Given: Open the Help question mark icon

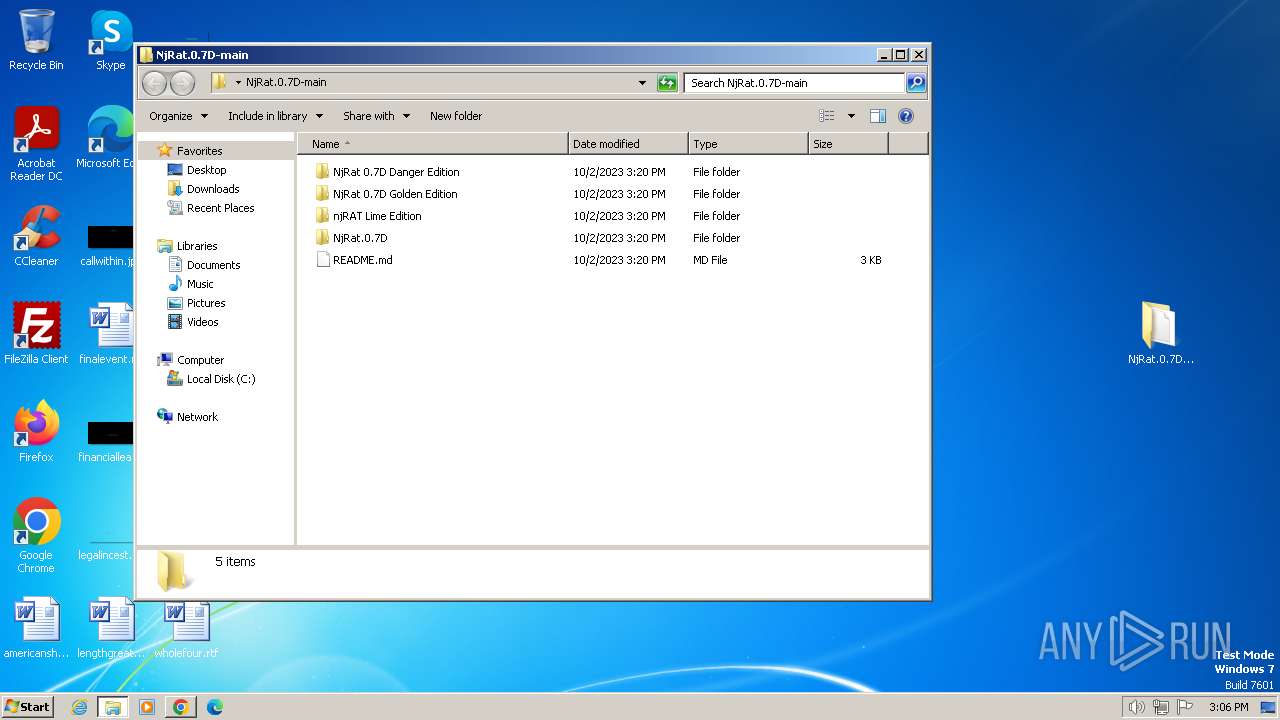Looking at the screenshot, I should point(906,116).
